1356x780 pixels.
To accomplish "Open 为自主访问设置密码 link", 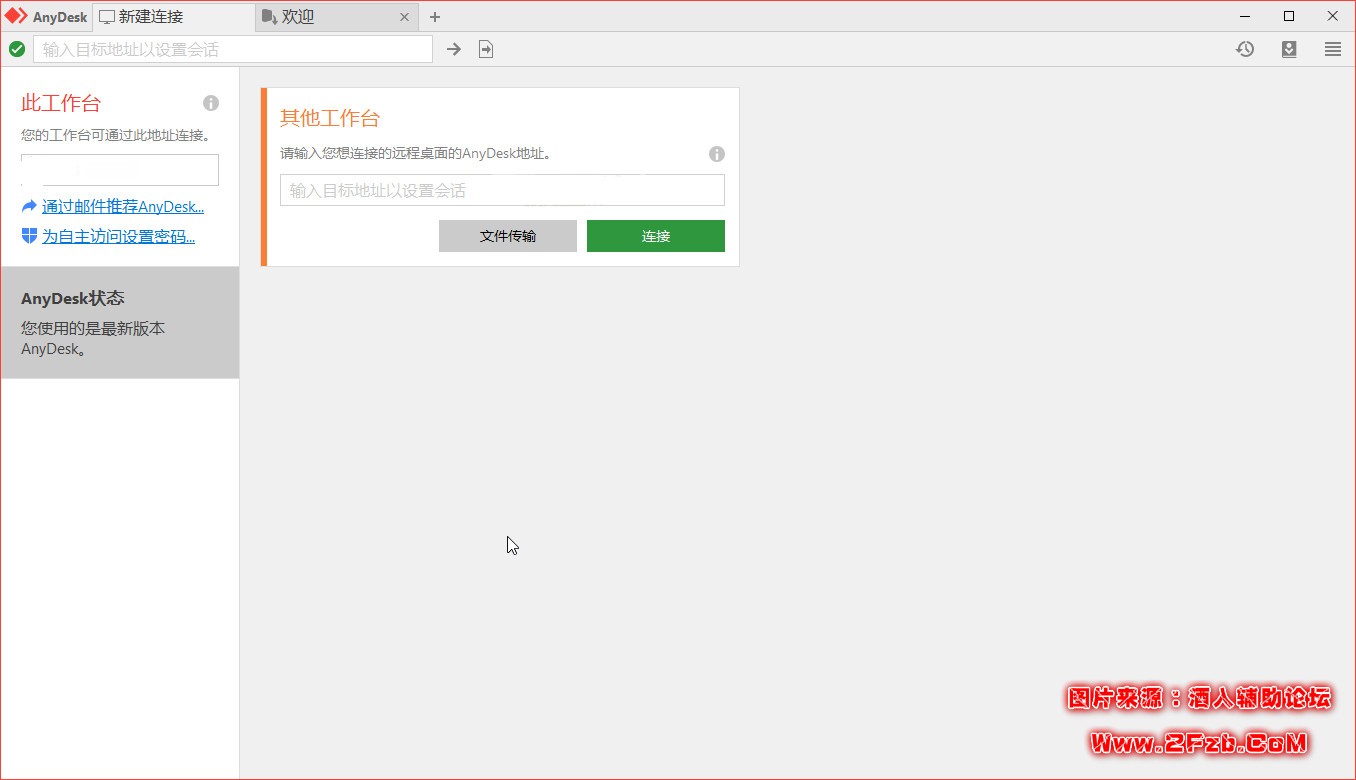I will pos(118,236).
